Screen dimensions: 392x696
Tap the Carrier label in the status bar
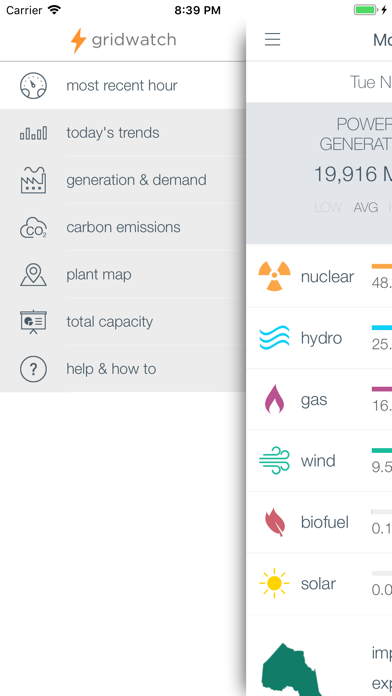(25, 10)
